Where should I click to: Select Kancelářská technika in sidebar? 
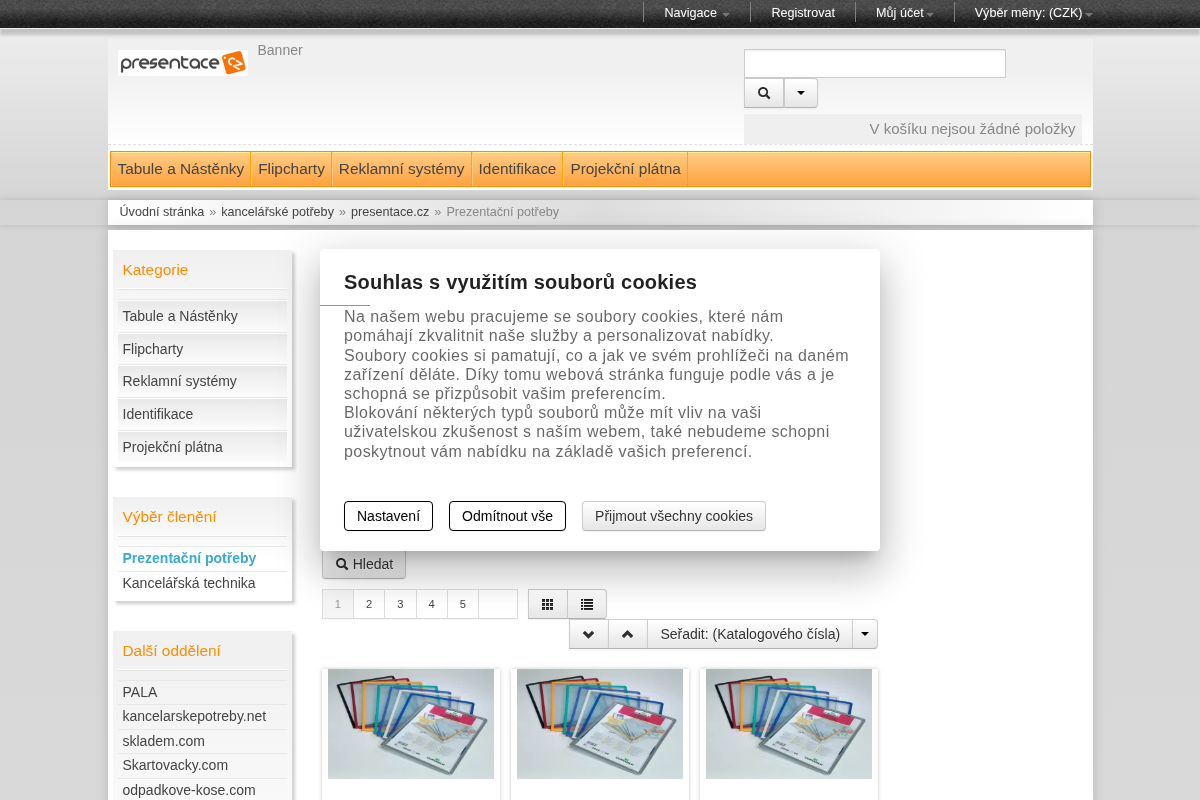click(x=189, y=583)
